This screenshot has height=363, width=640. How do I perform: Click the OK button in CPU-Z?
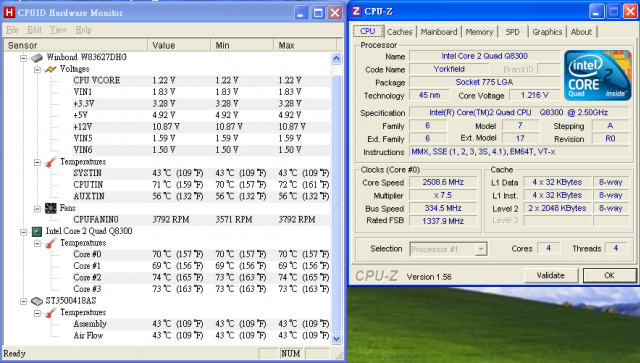click(x=609, y=276)
